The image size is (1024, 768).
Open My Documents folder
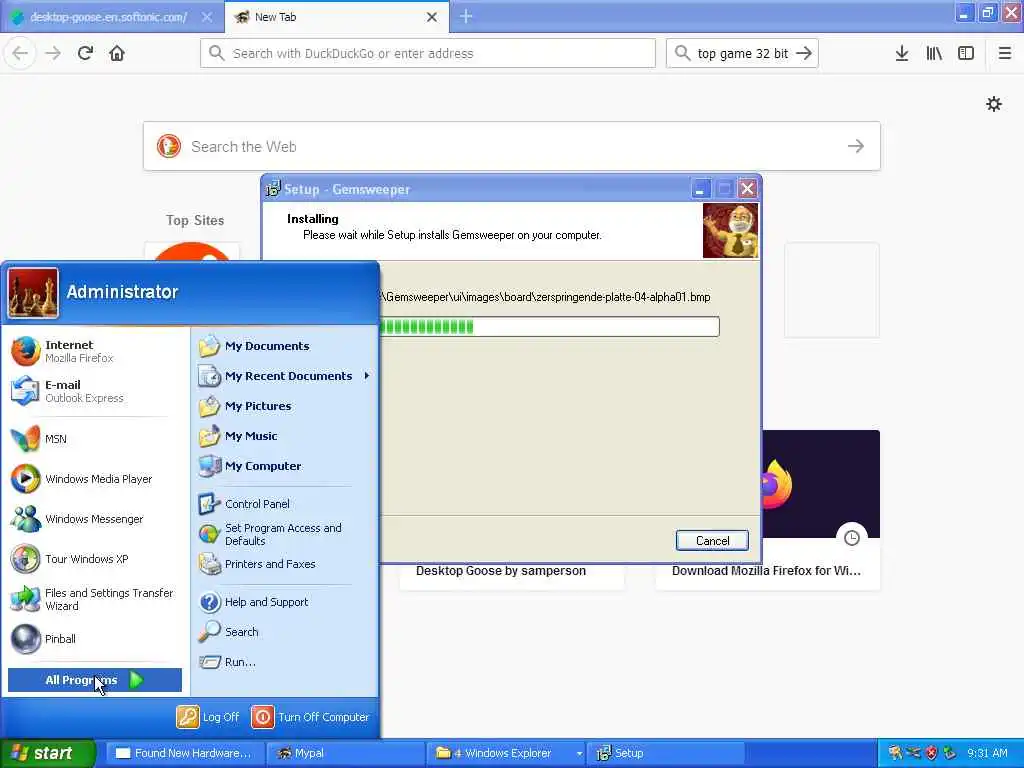pos(285,346)
